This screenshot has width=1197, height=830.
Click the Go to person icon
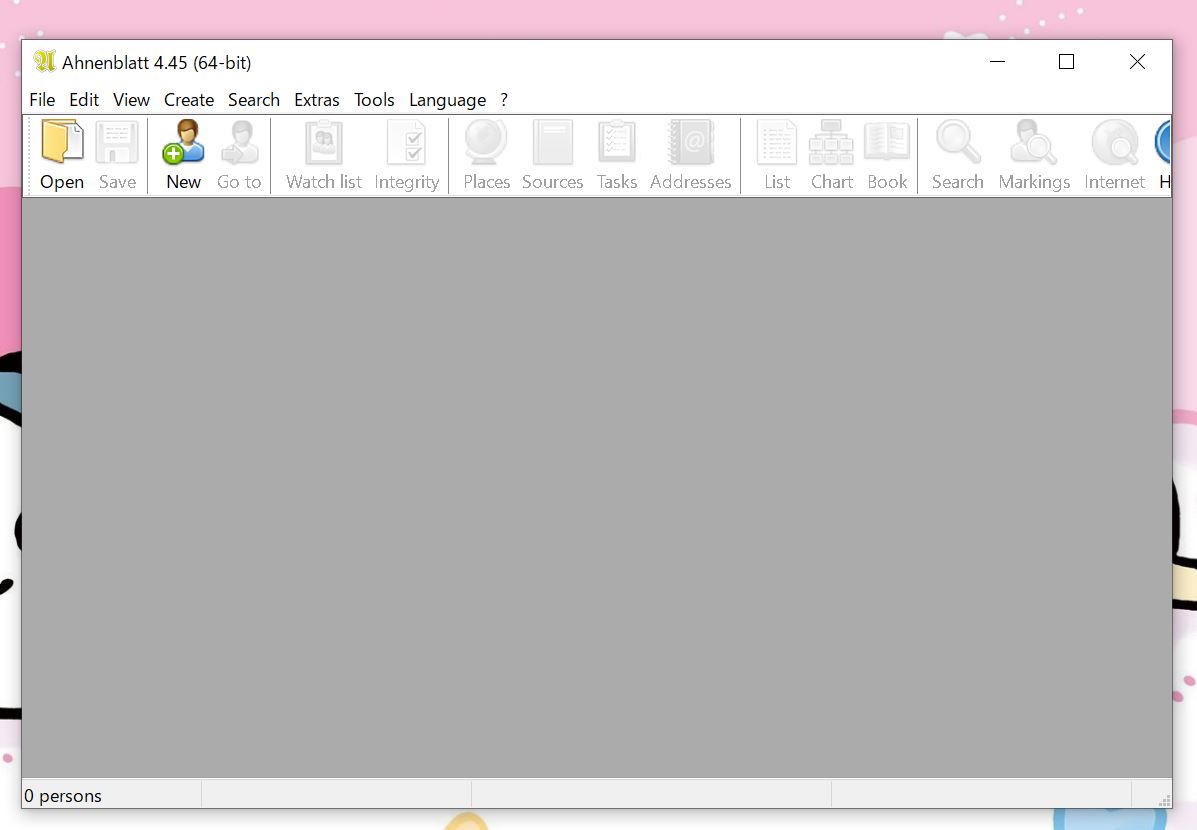click(240, 142)
